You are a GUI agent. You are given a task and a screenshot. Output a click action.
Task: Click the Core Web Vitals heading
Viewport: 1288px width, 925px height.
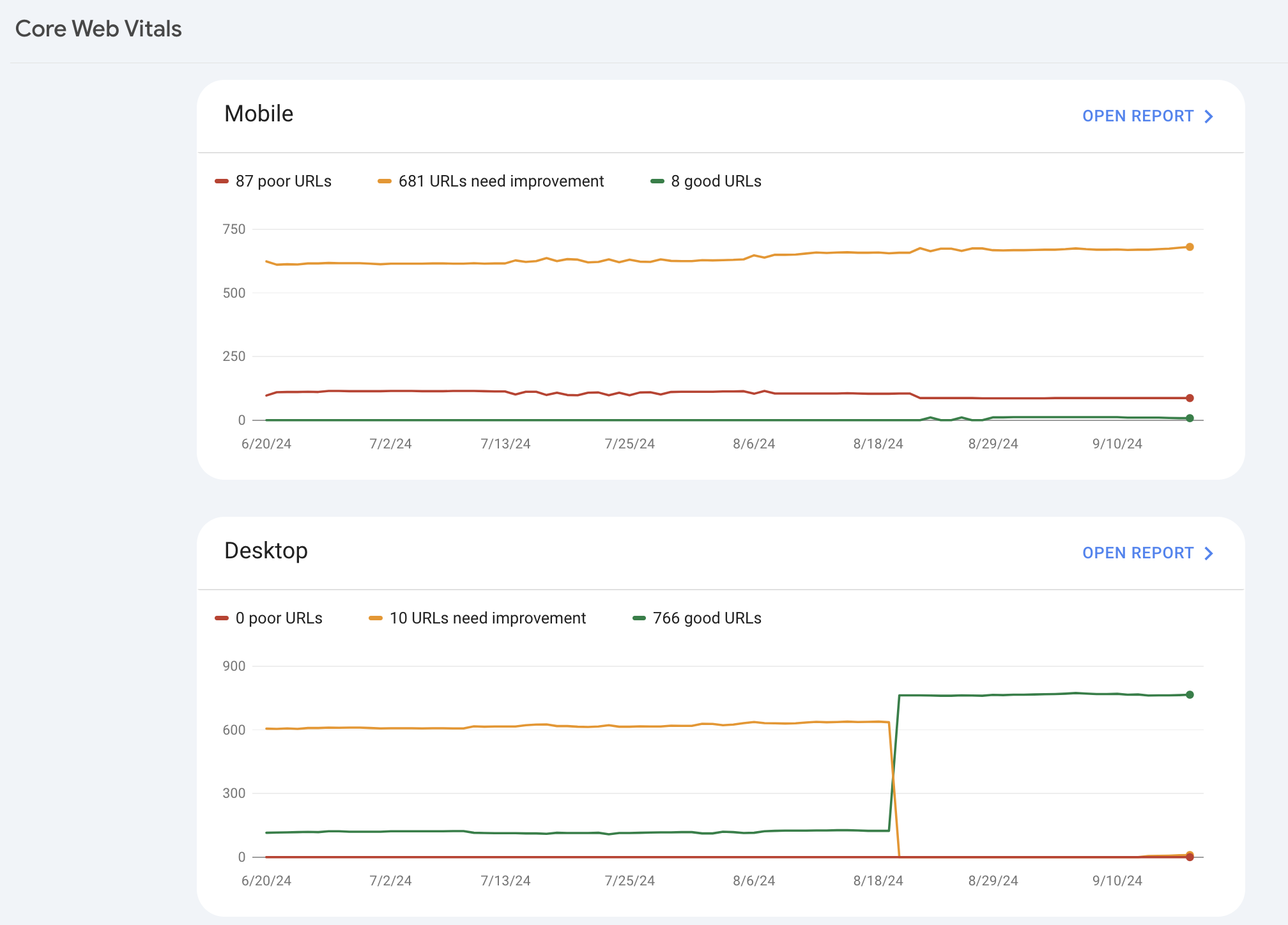point(99,28)
